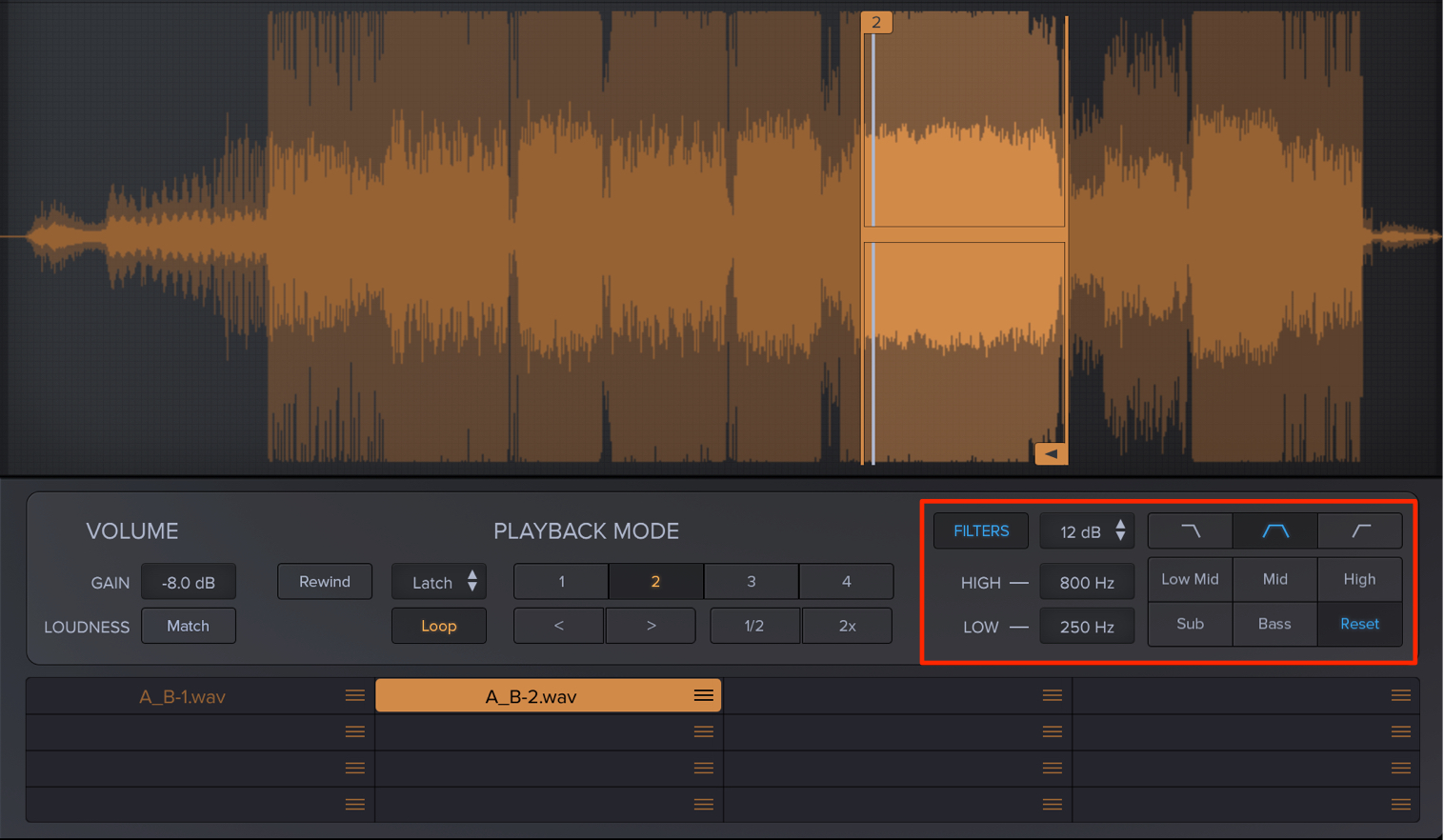The width and height of the screenshot is (1444, 840).
Task: Apply the Low Mid filter preset
Action: coord(1190,579)
